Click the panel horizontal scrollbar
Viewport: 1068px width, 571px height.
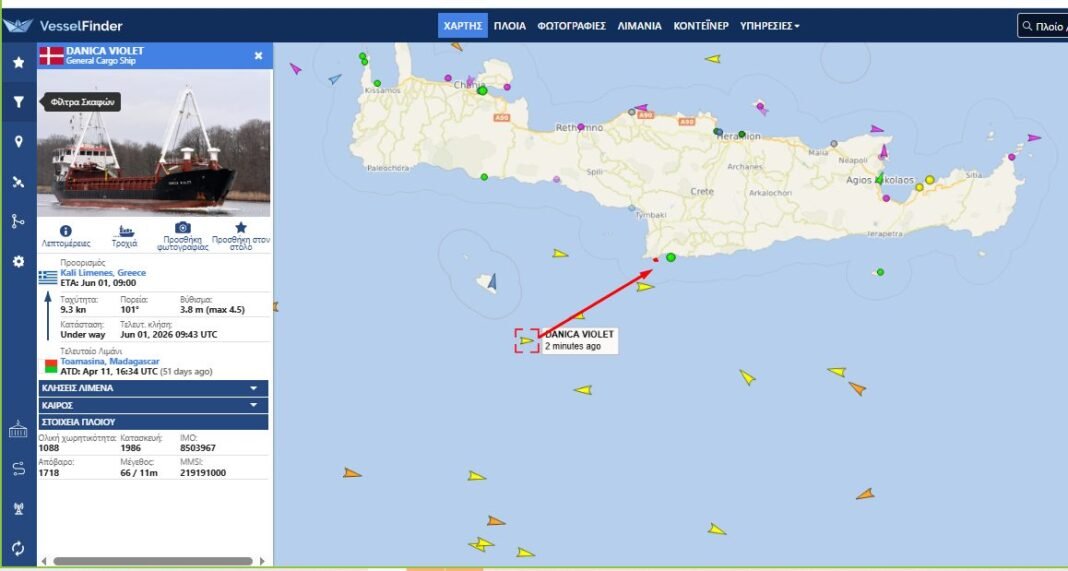153,561
